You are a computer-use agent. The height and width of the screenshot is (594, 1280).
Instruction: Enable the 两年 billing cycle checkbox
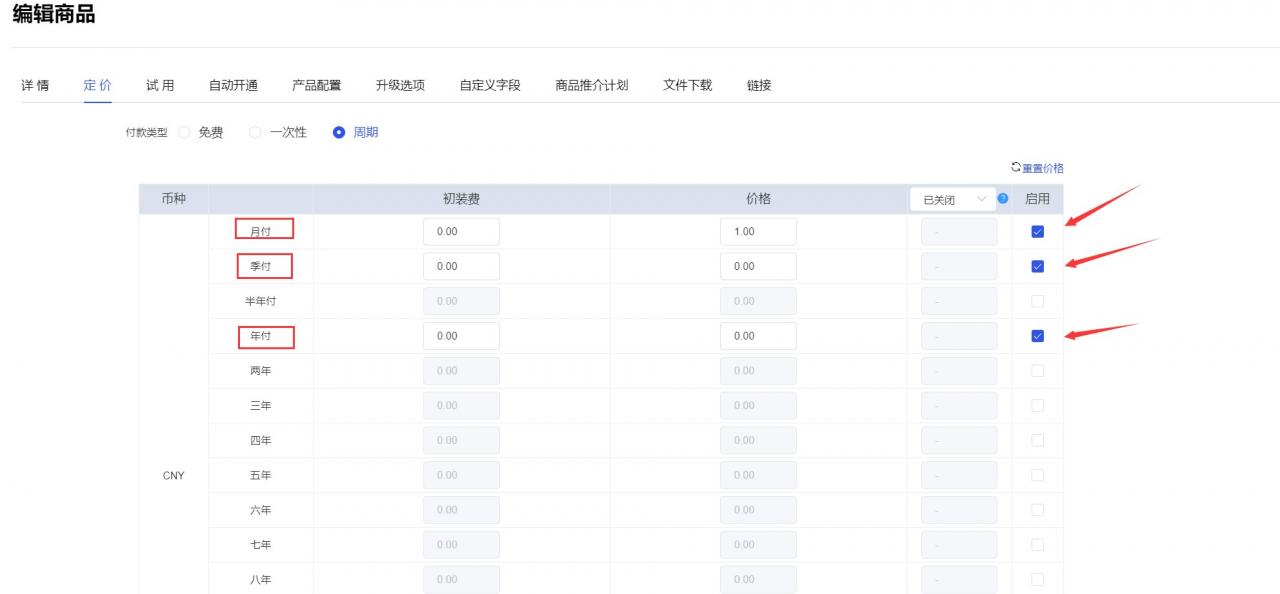[1037, 371]
